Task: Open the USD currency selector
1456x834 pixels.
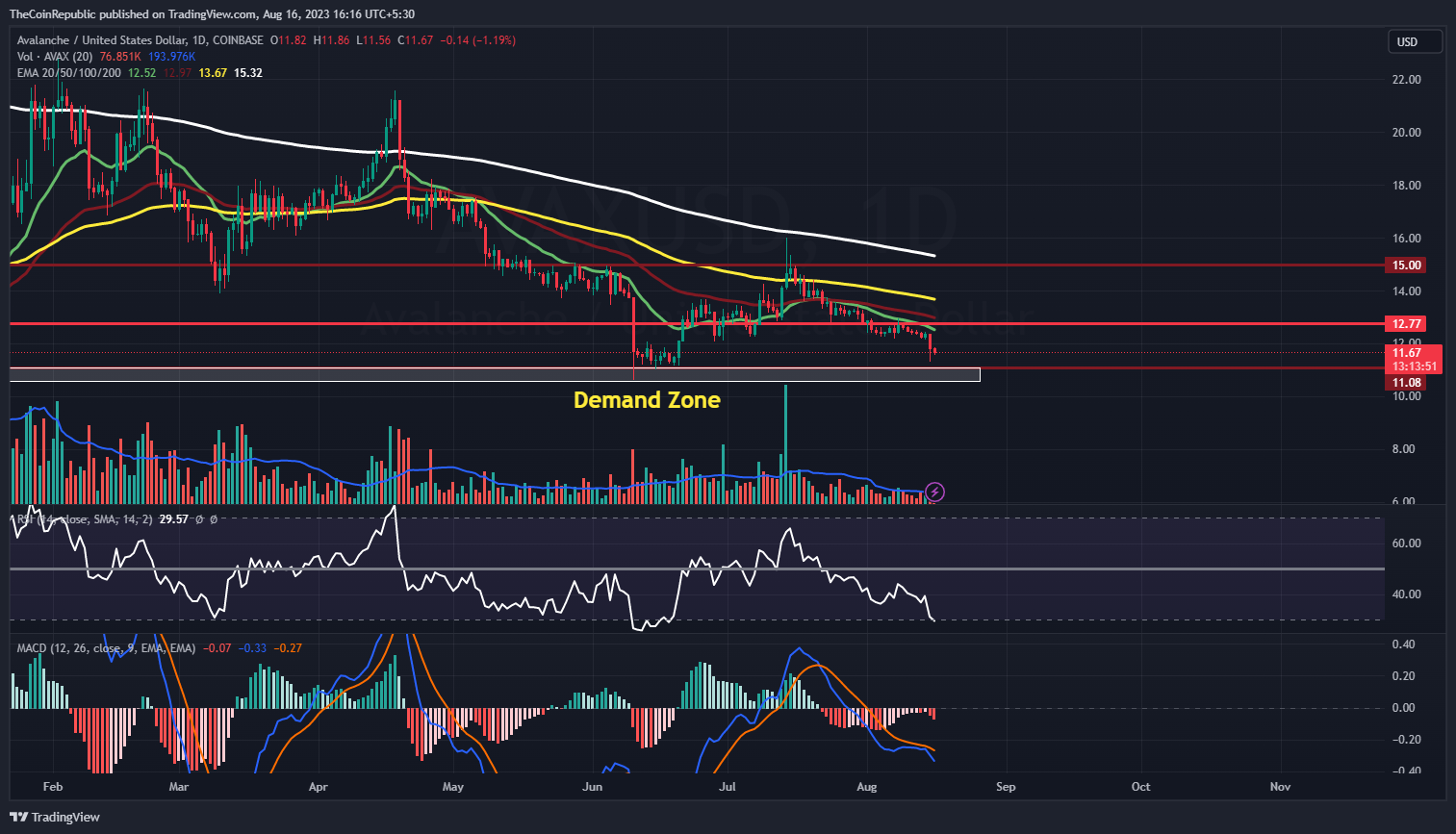Action: (1415, 41)
